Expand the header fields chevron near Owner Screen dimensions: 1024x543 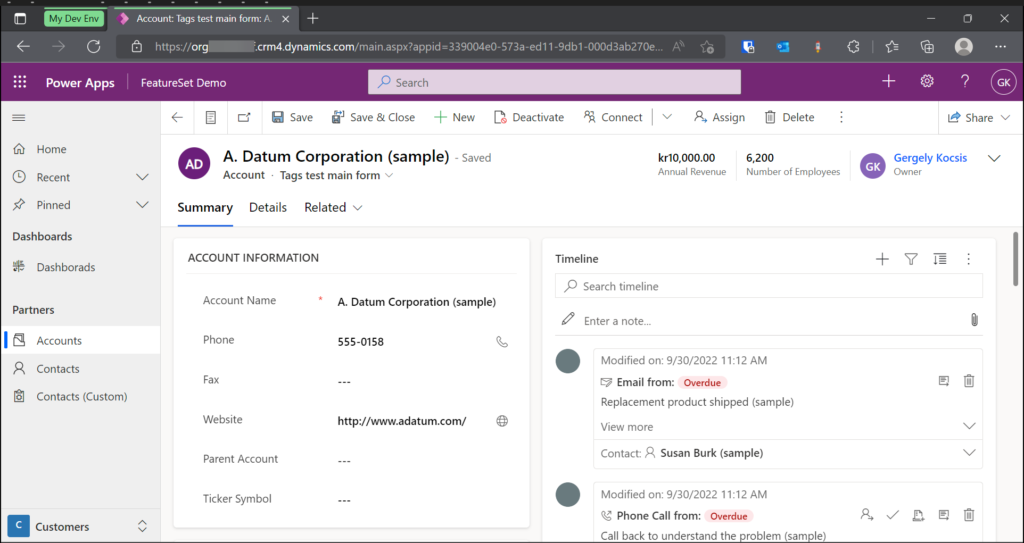click(x=994, y=159)
